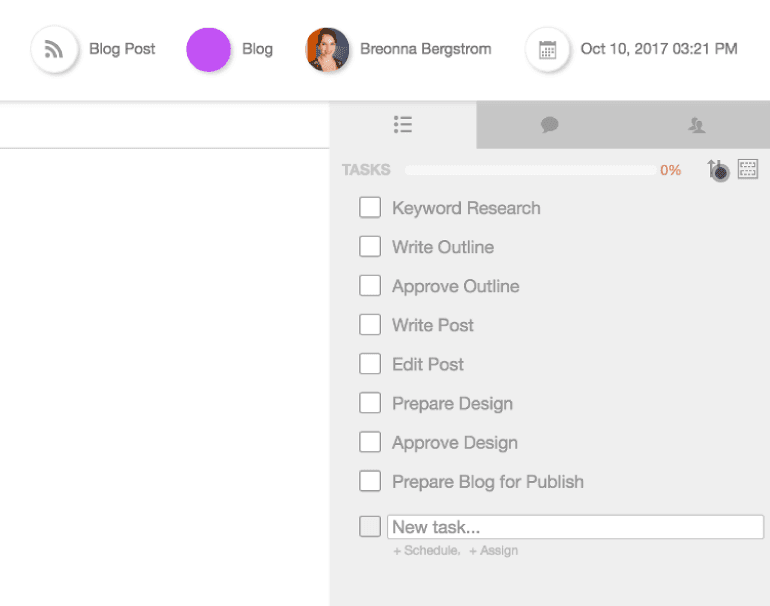
Task: Open the calendar date picker icon
Action: [547, 49]
